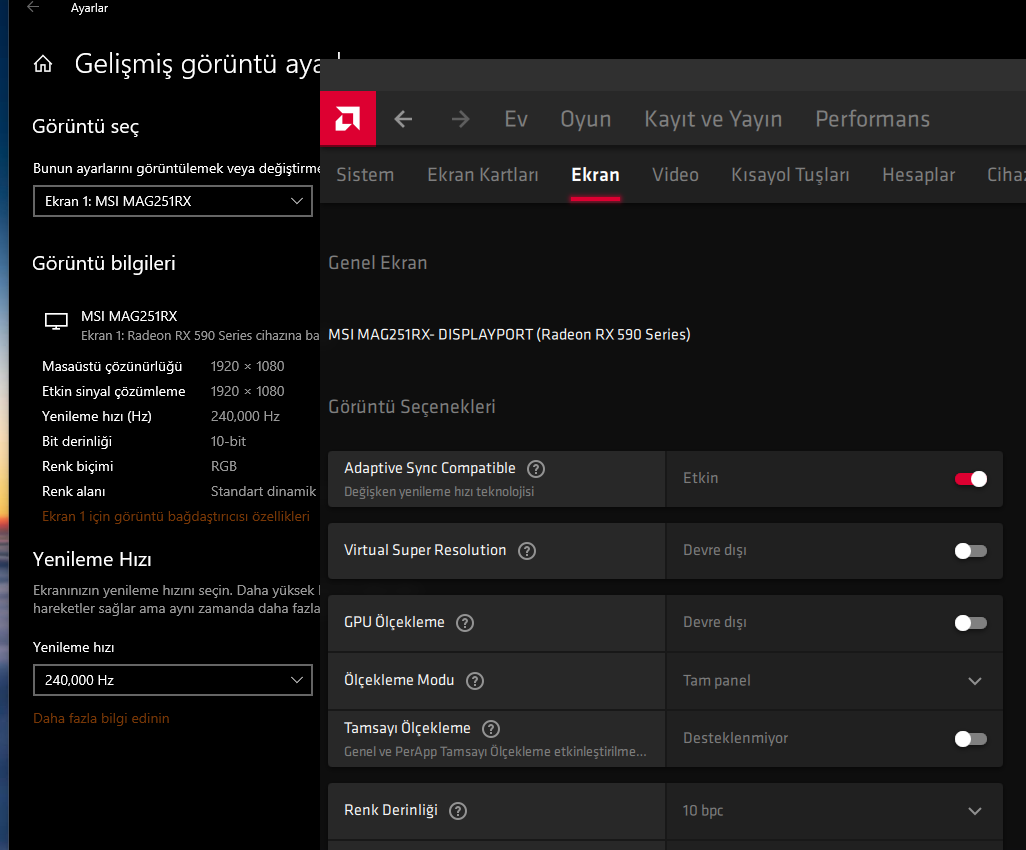Switch to the Video tab
Viewport: 1026px width, 850px height.
pyautogui.click(x=675, y=175)
